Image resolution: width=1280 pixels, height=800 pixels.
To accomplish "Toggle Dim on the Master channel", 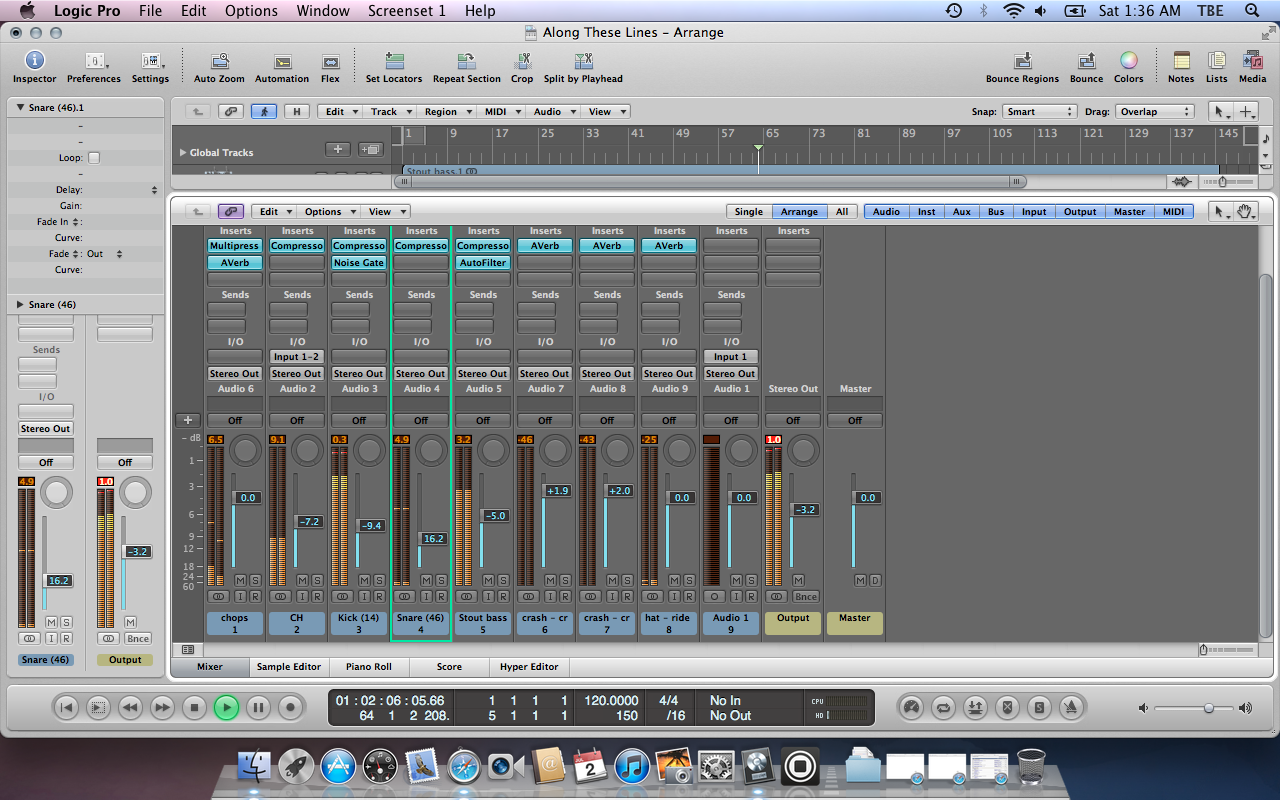I will (875, 580).
